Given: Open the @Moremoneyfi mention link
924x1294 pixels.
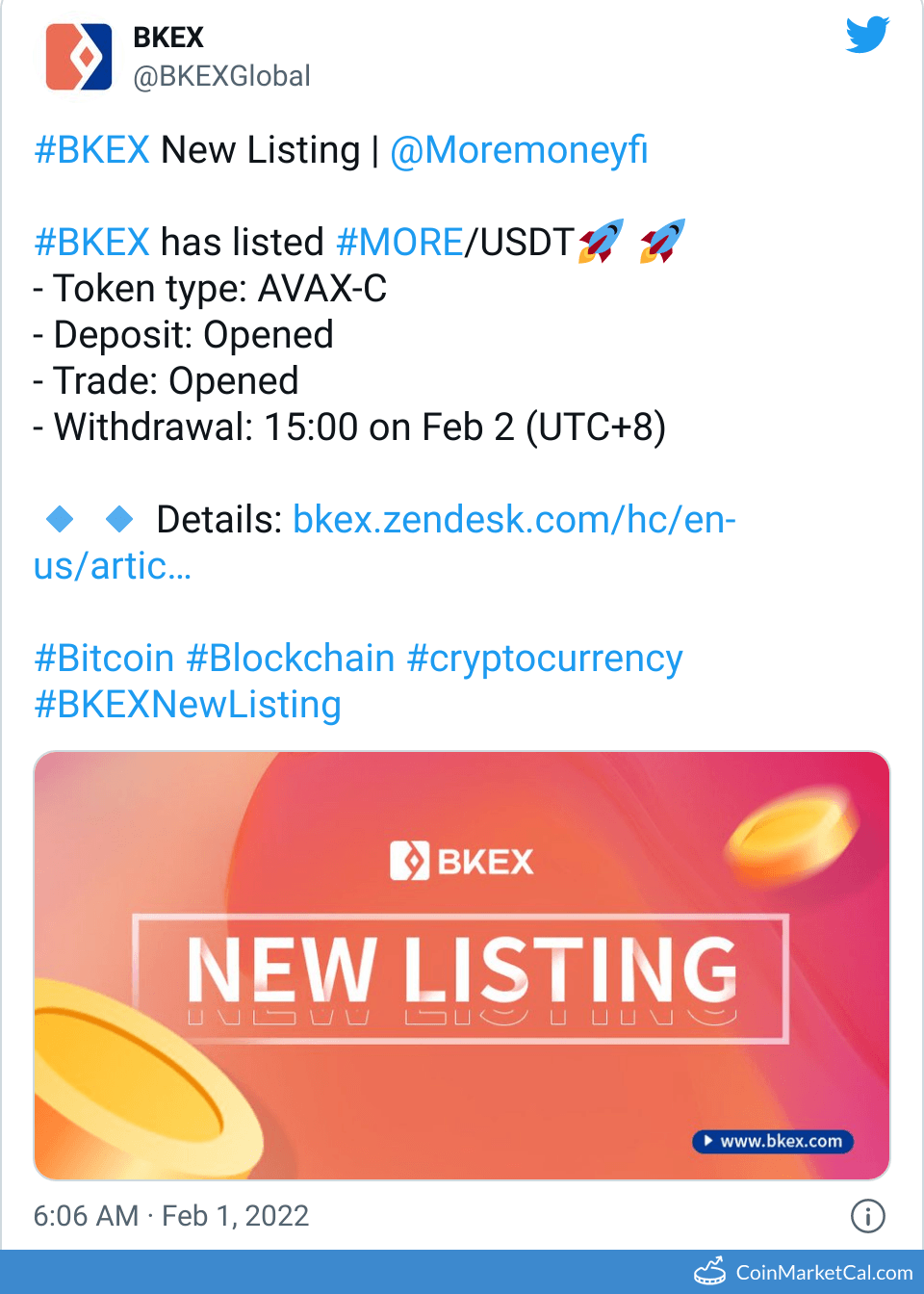Looking at the screenshot, I should coord(519,150).
